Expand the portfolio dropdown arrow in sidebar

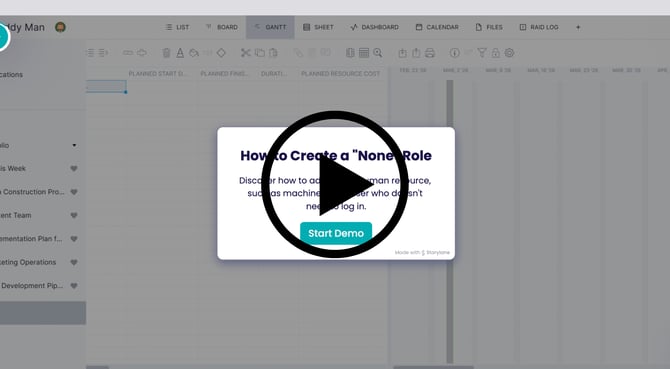point(74,145)
